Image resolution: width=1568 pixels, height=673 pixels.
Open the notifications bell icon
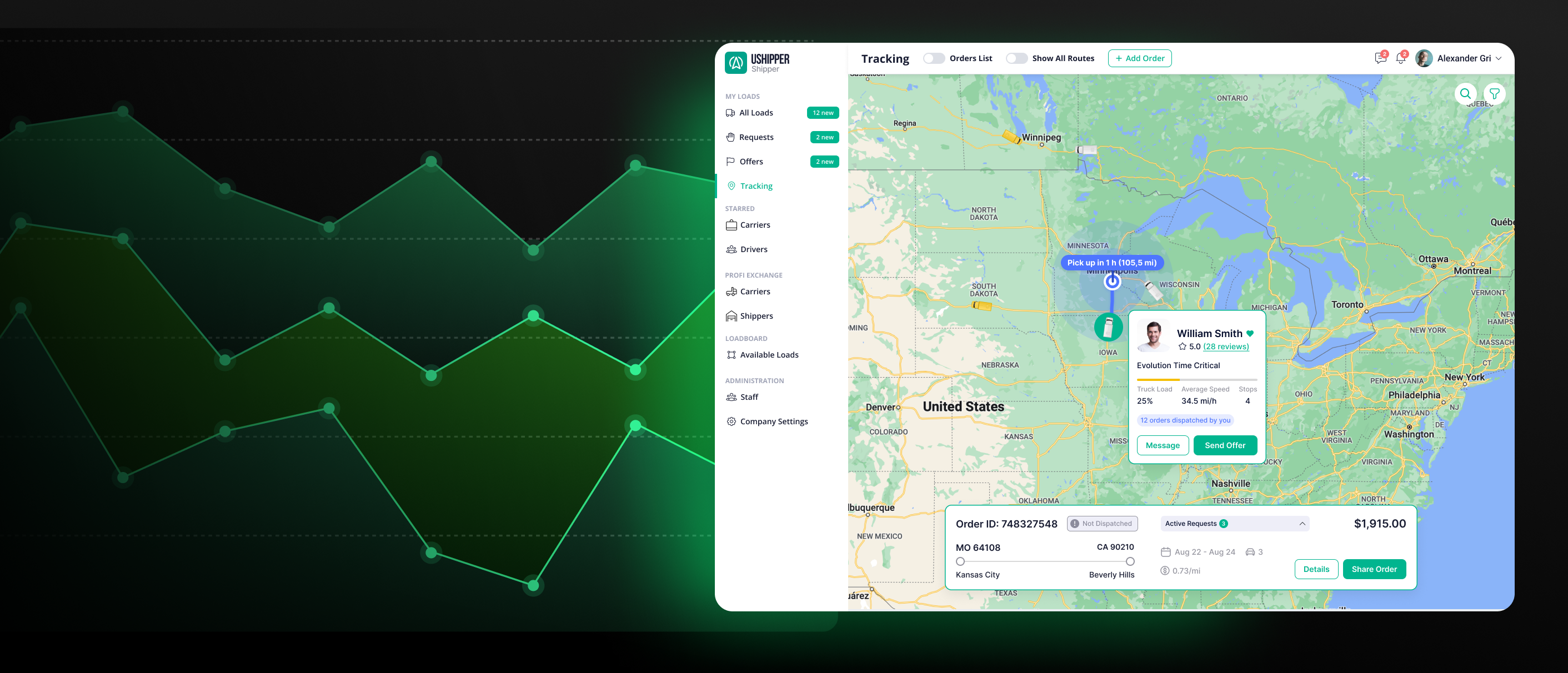click(1401, 58)
